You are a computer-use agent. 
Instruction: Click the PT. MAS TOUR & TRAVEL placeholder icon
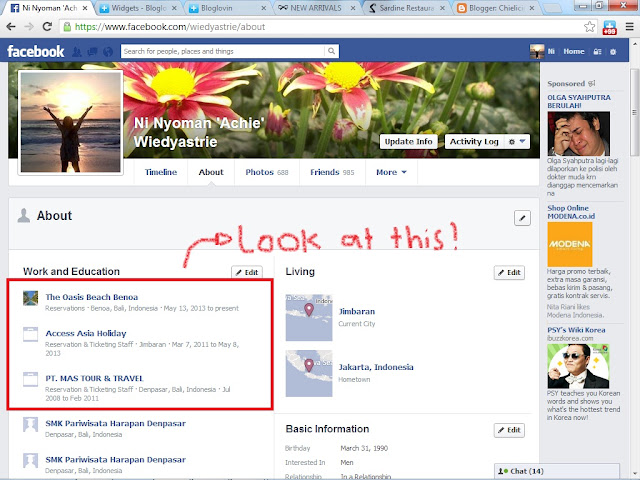[x=31, y=379]
